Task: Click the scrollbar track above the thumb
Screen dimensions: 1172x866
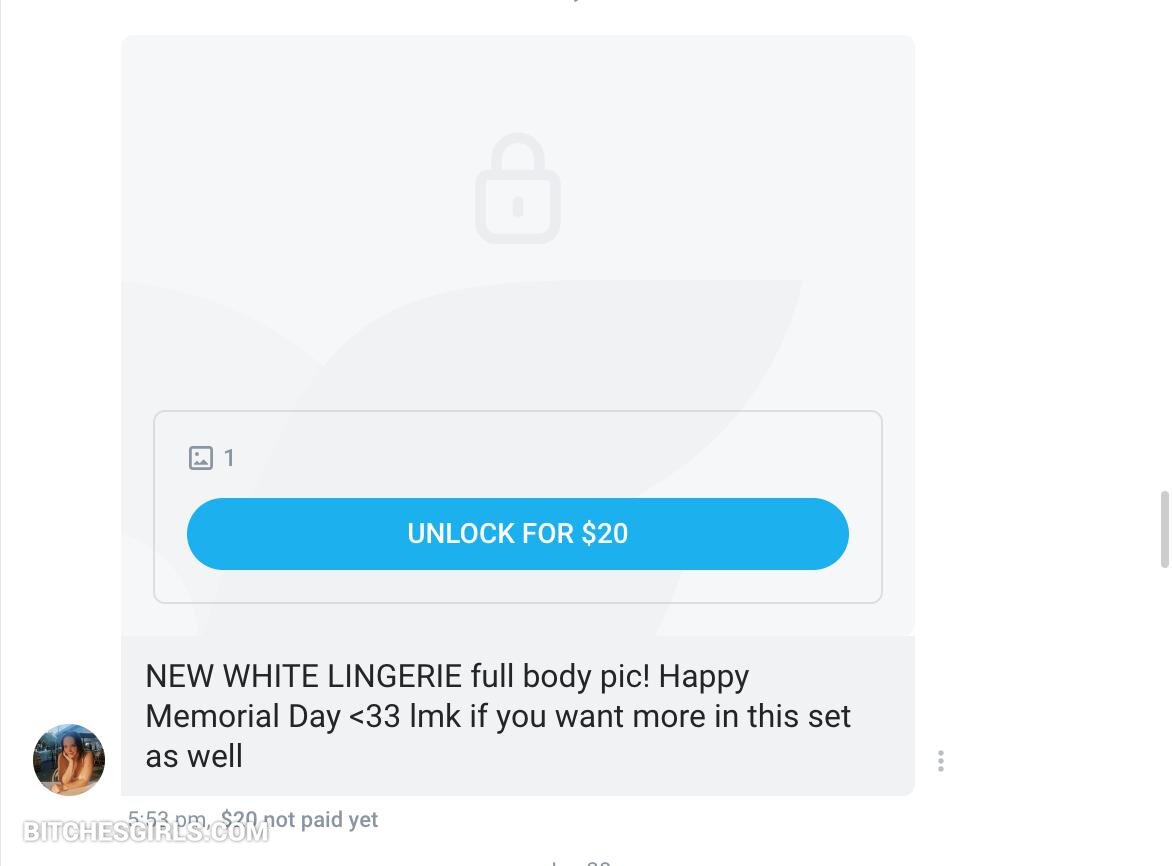Action: point(1164,245)
